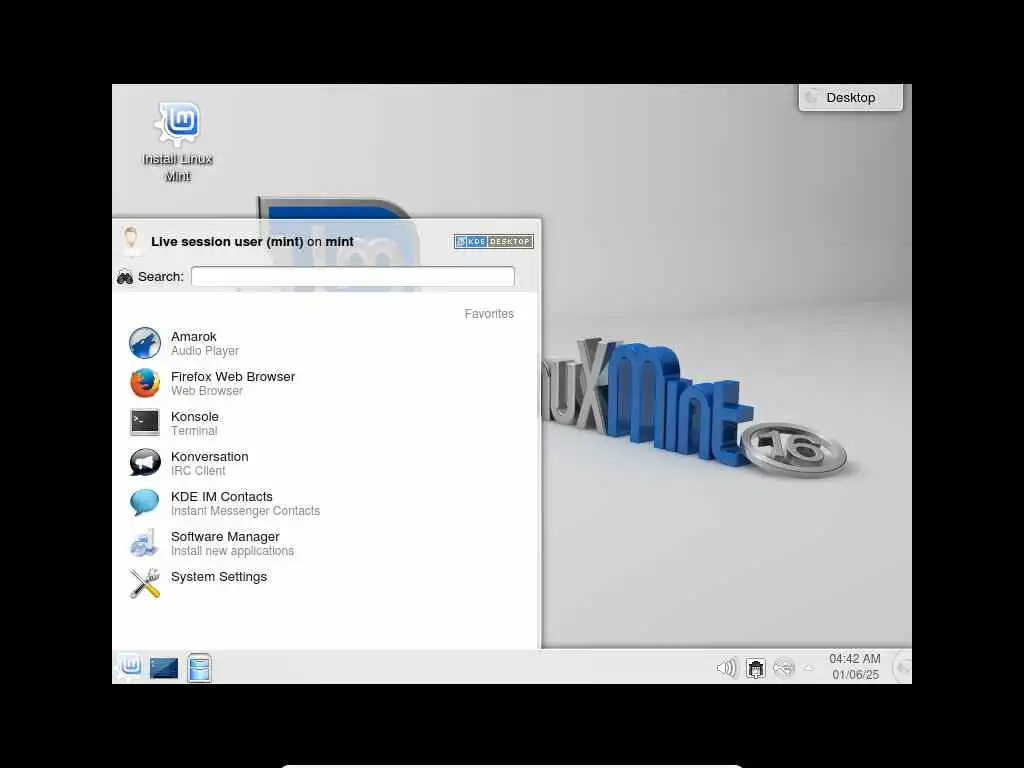Open the Install Linux Mint desktop icon
Viewport: 1024px width, 768px height.
pyautogui.click(x=178, y=142)
